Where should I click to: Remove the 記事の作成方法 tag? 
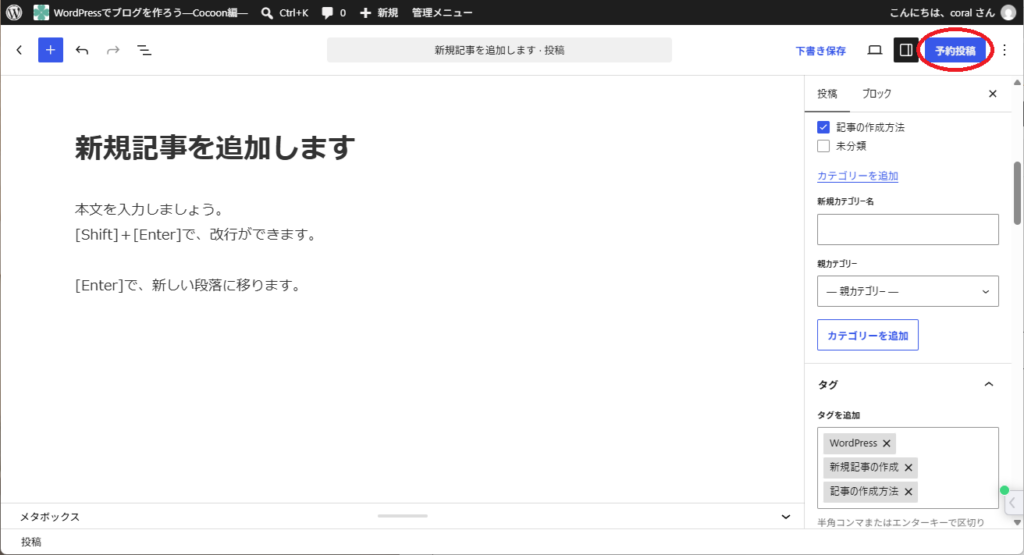tap(908, 492)
